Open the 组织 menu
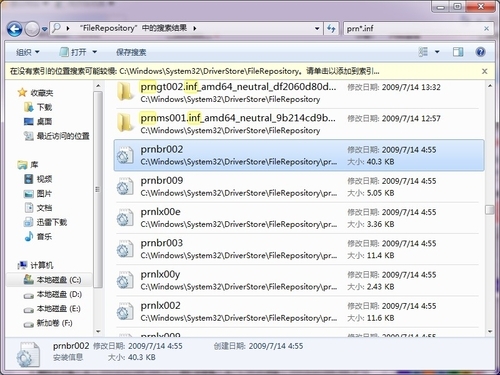 [x=27, y=52]
